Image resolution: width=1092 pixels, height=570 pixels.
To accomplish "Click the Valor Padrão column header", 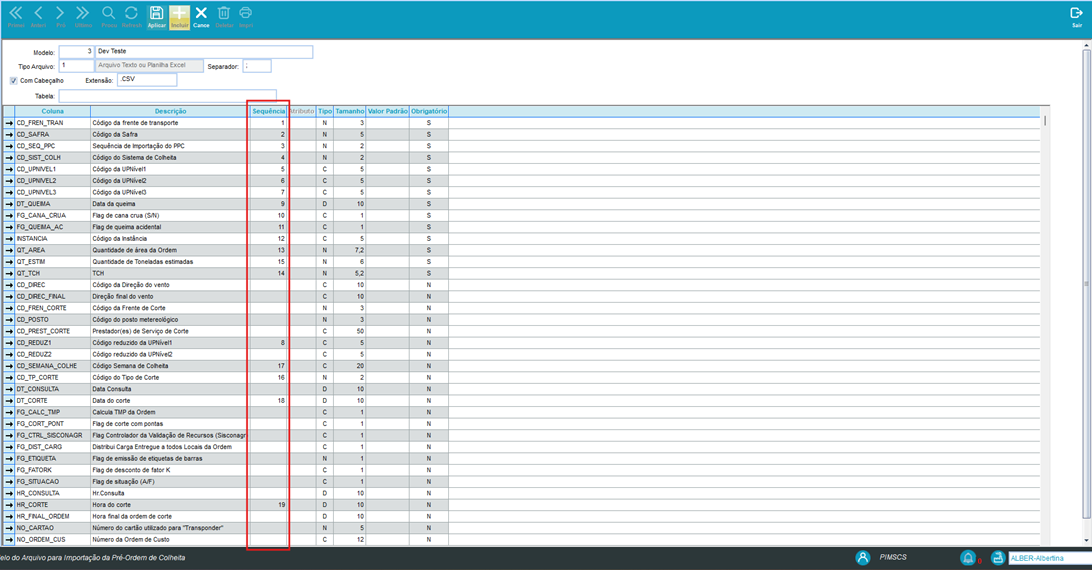I will click(x=387, y=111).
